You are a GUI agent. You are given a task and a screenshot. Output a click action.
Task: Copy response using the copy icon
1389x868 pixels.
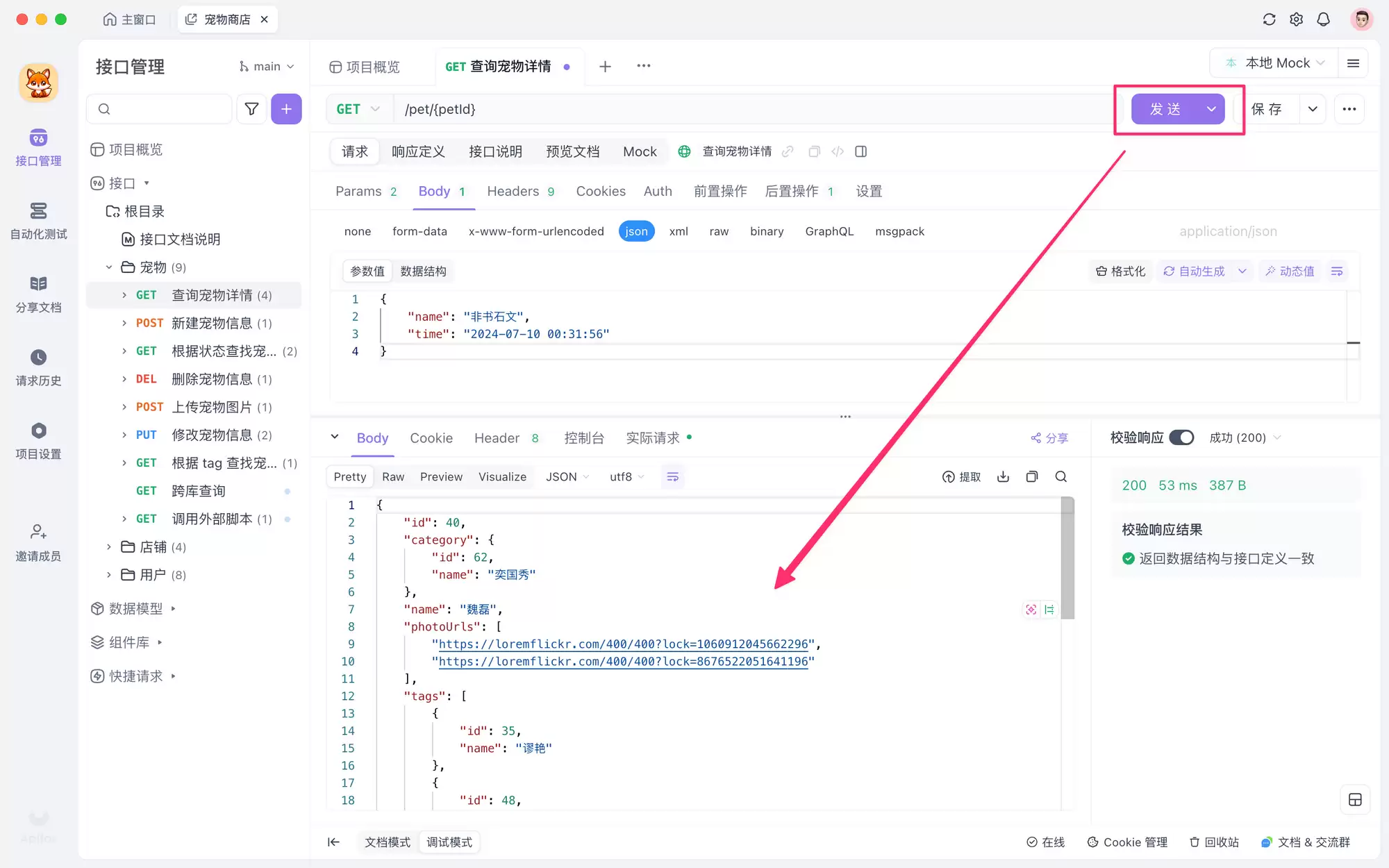tap(1032, 476)
